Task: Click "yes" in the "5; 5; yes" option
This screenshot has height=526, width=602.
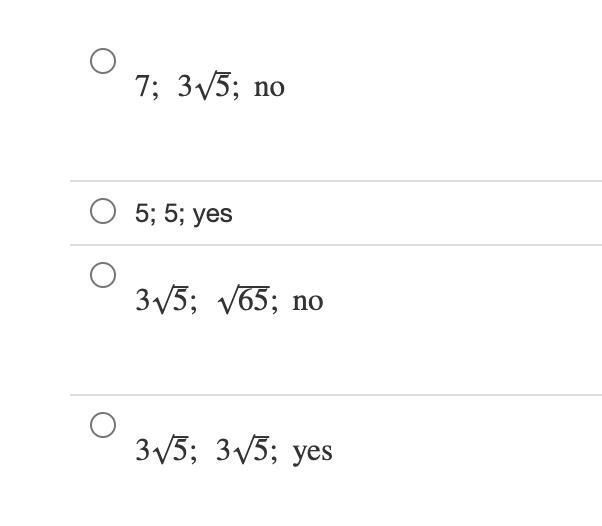Action: pyautogui.click(x=213, y=213)
